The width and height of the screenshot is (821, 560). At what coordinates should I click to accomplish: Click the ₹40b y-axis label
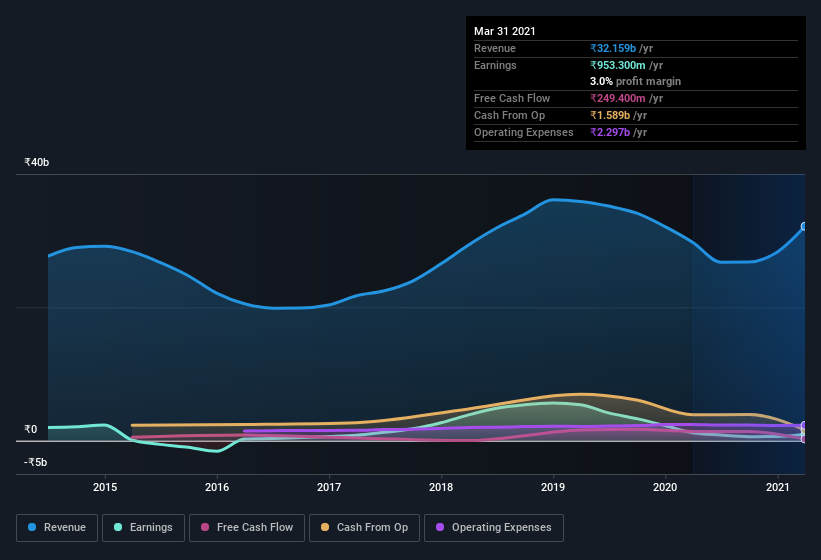point(37,162)
